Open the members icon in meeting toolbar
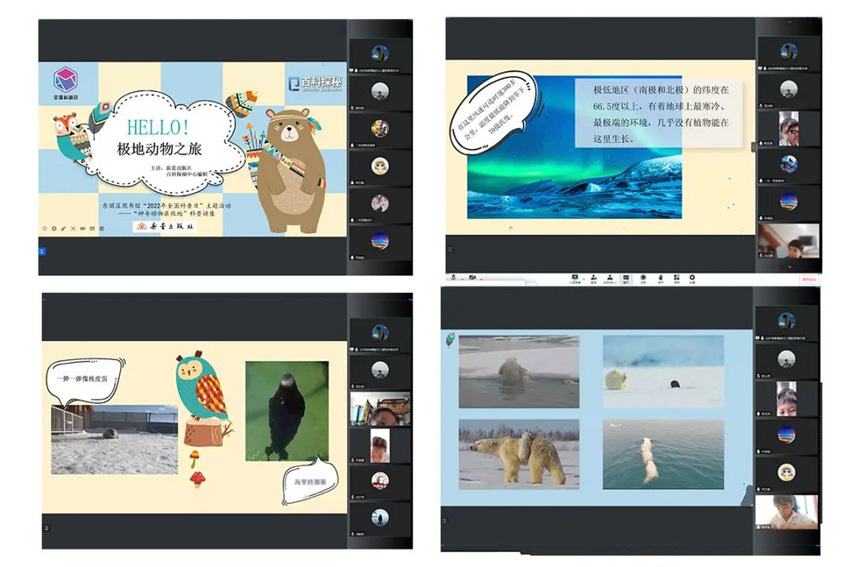 609,277
